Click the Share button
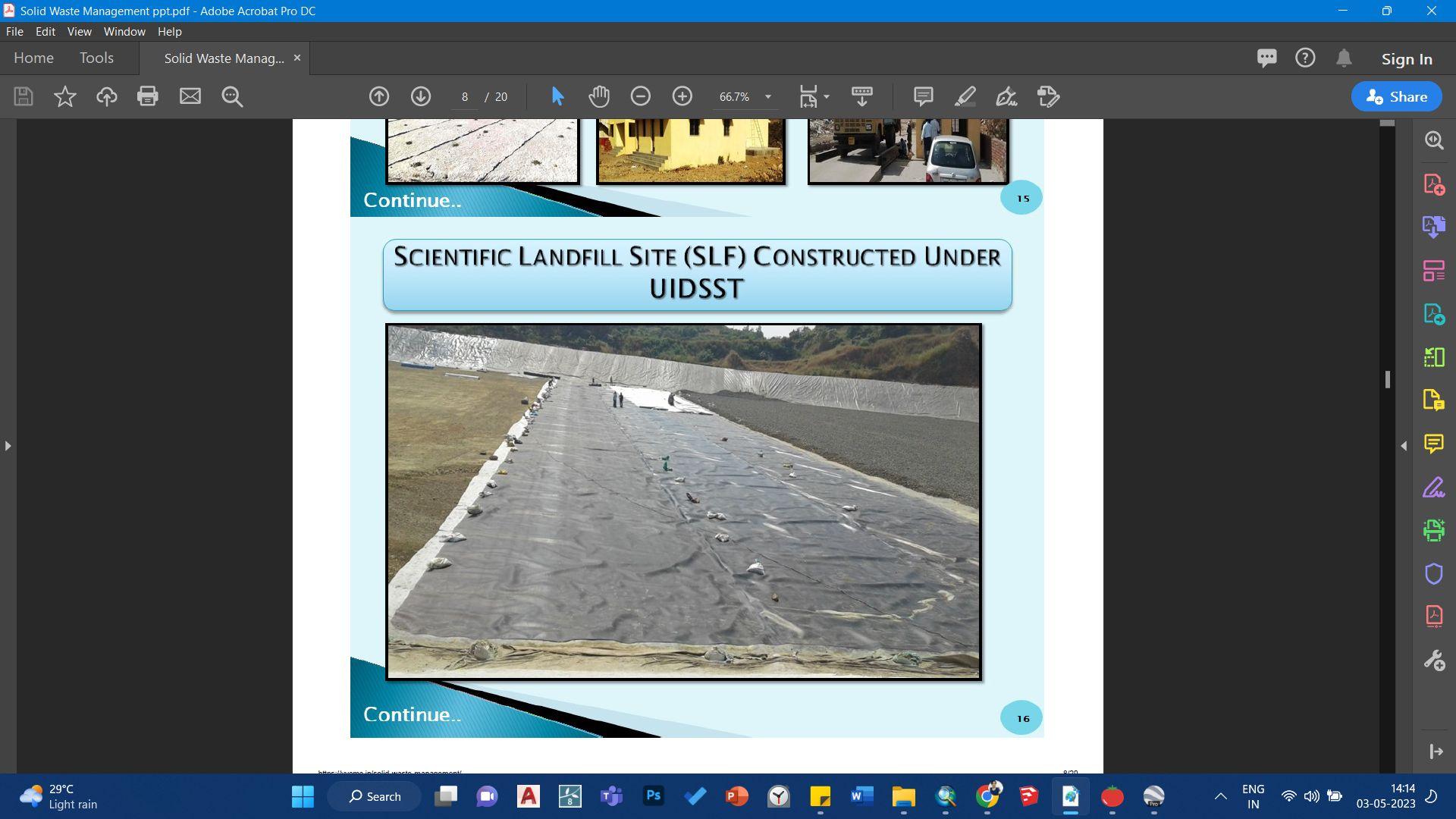1456x819 pixels. click(1396, 96)
